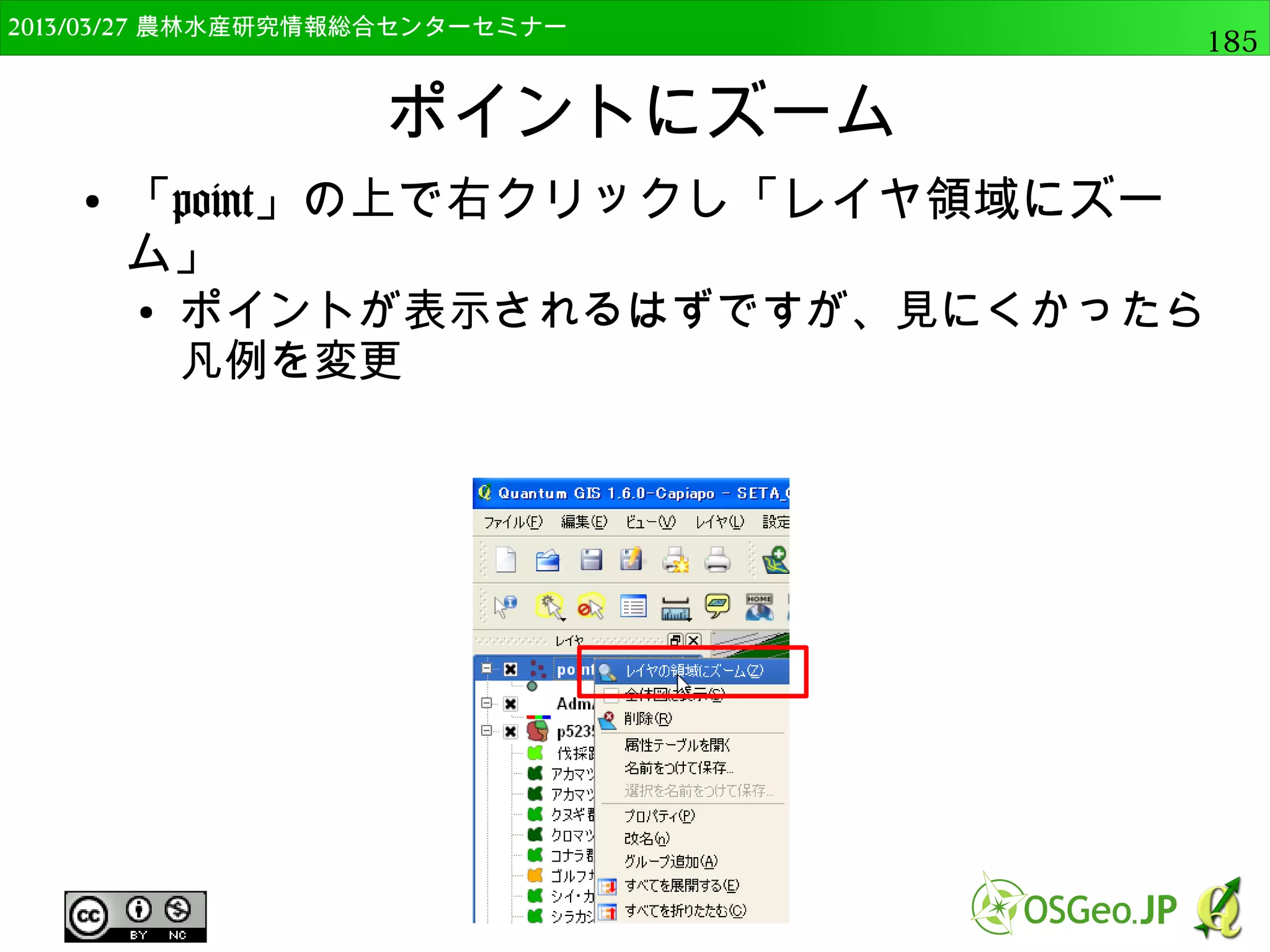Select the Identify Features tool
1270x952 pixels.
pyautogui.click(x=505, y=606)
